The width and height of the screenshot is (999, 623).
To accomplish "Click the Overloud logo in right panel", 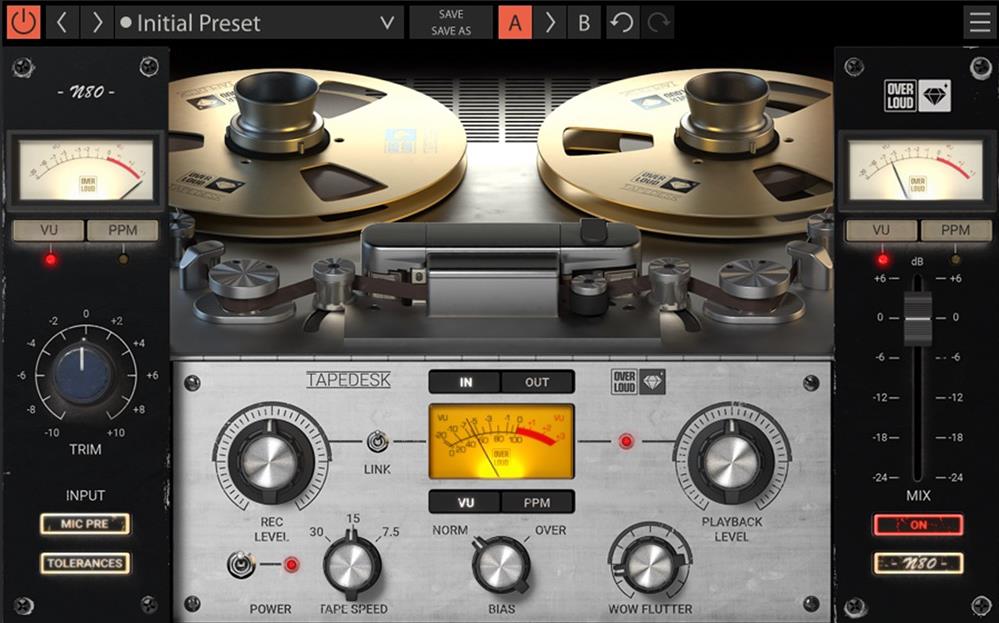I will tap(917, 96).
